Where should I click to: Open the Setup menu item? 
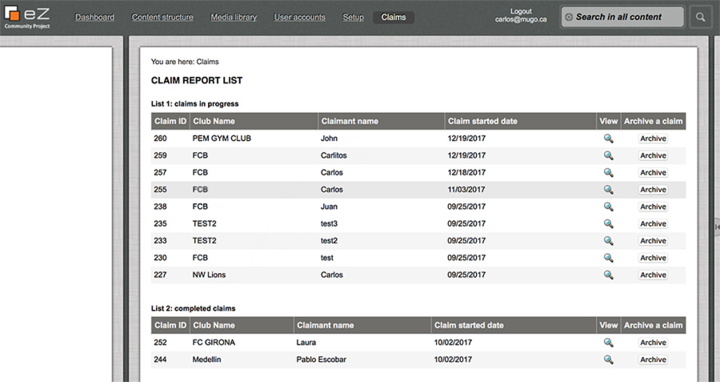click(353, 17)
